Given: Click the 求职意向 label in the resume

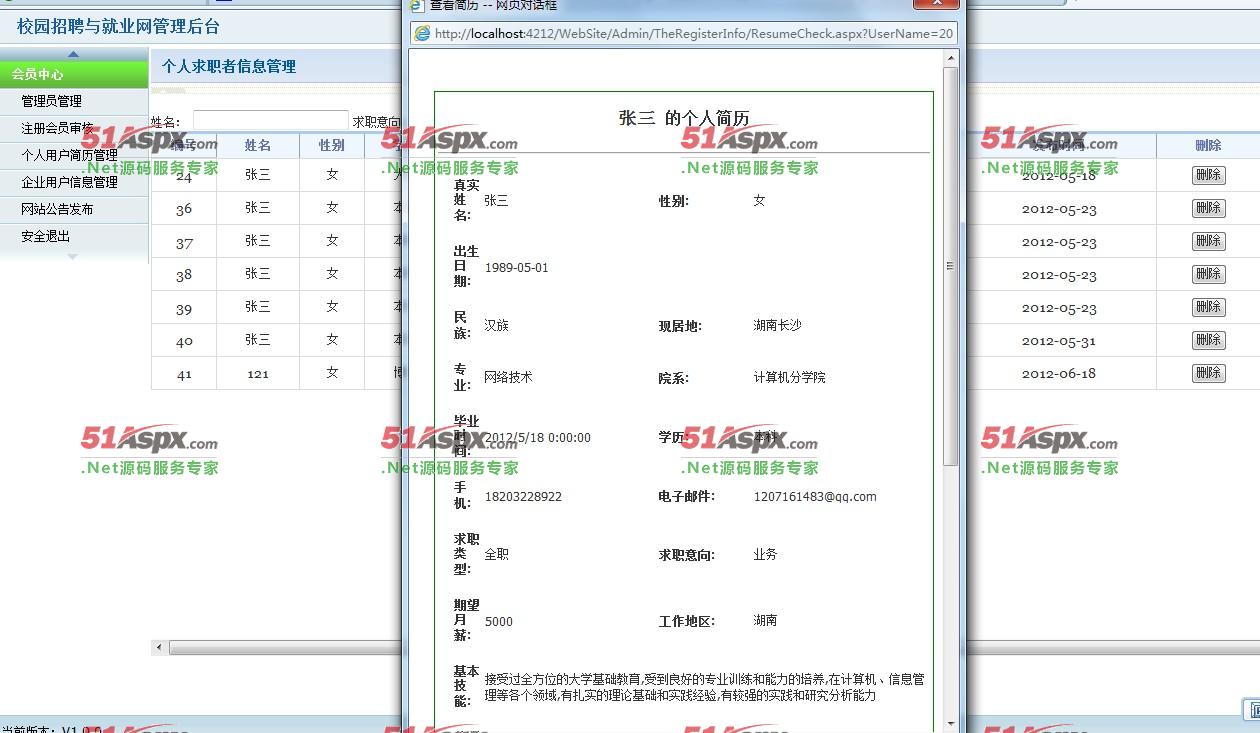Looking at the screenshot, I should point(687,555).
